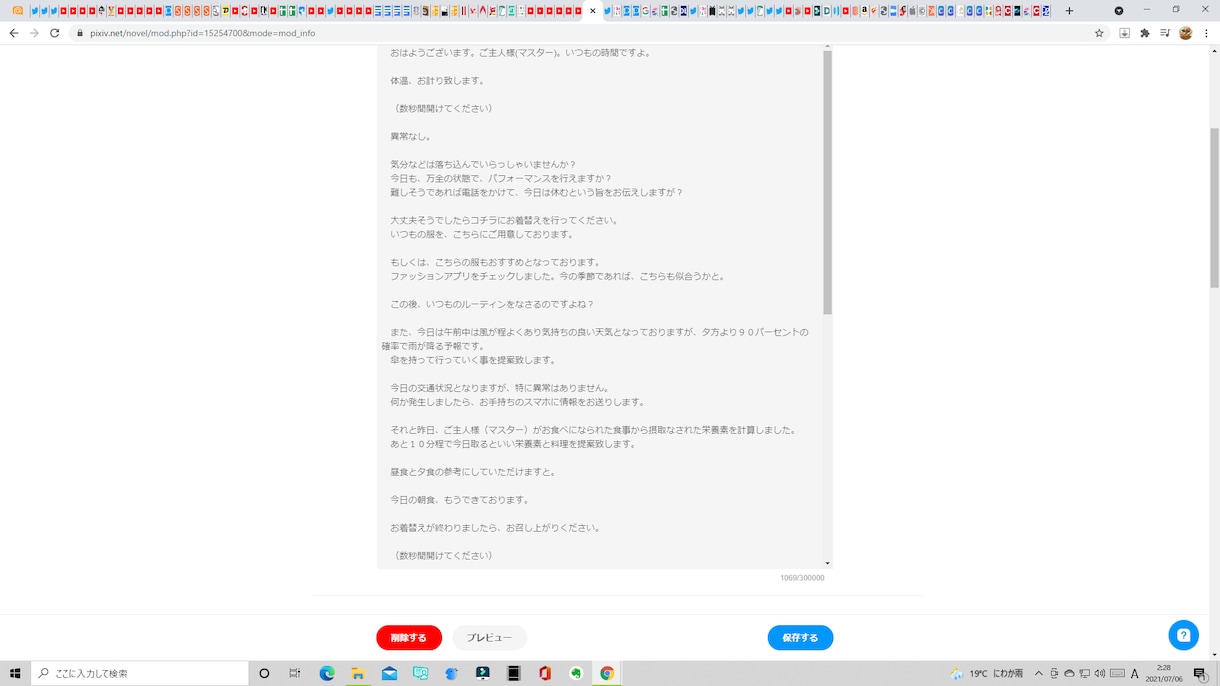The image size is (1220, 686).
Task: Go back with the browser back arrow
Action: click(13, 33)
